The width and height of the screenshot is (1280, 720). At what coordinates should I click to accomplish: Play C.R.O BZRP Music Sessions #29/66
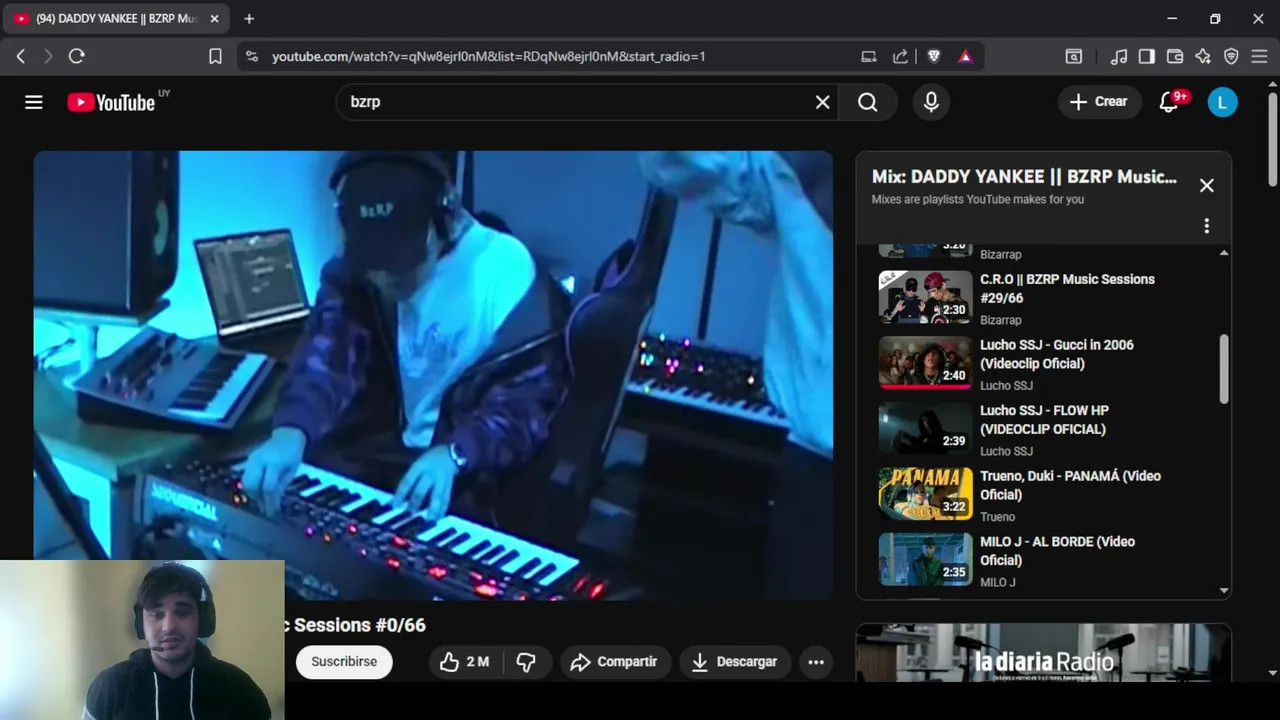click(1040, 298)
